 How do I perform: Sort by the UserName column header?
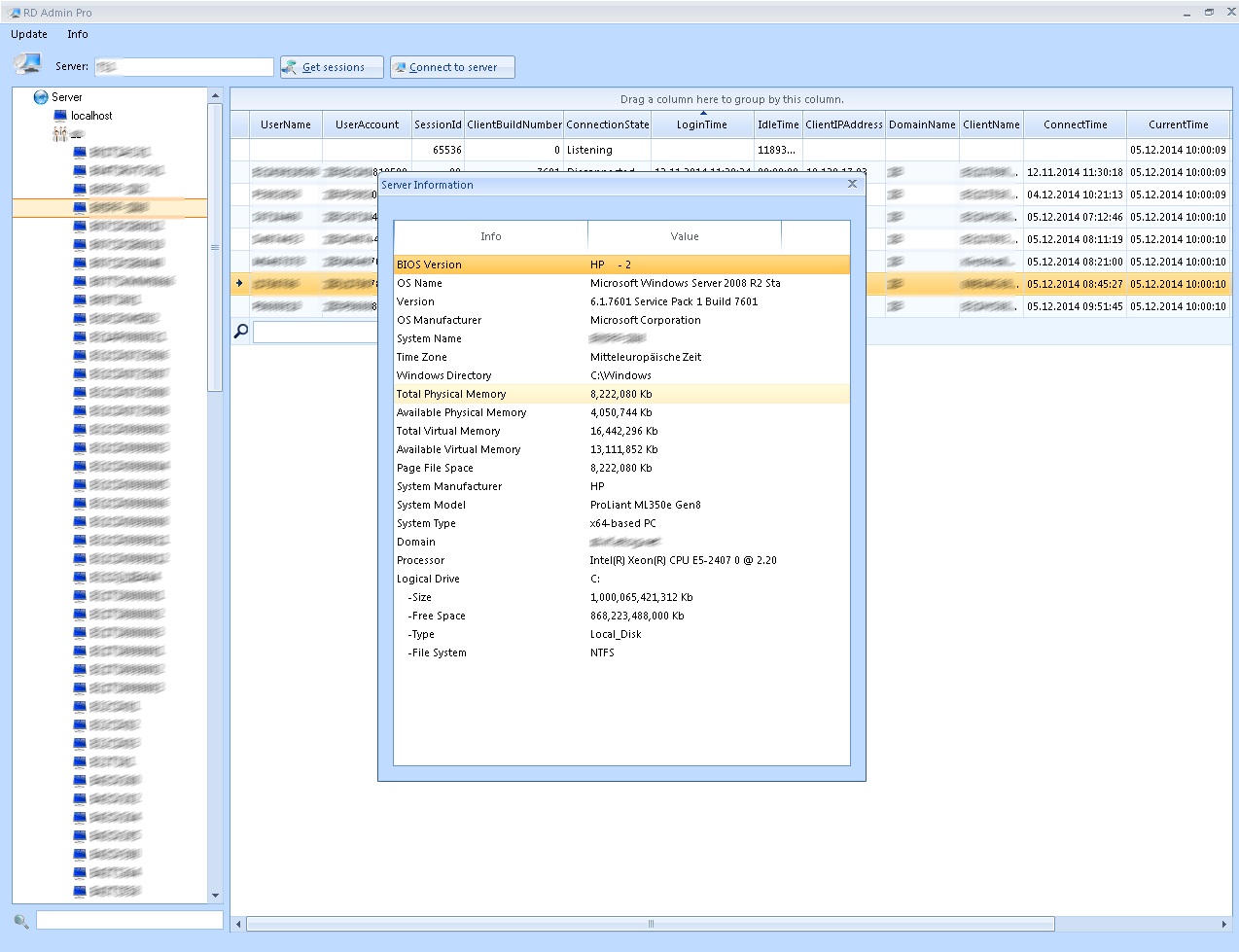(286, 124)
